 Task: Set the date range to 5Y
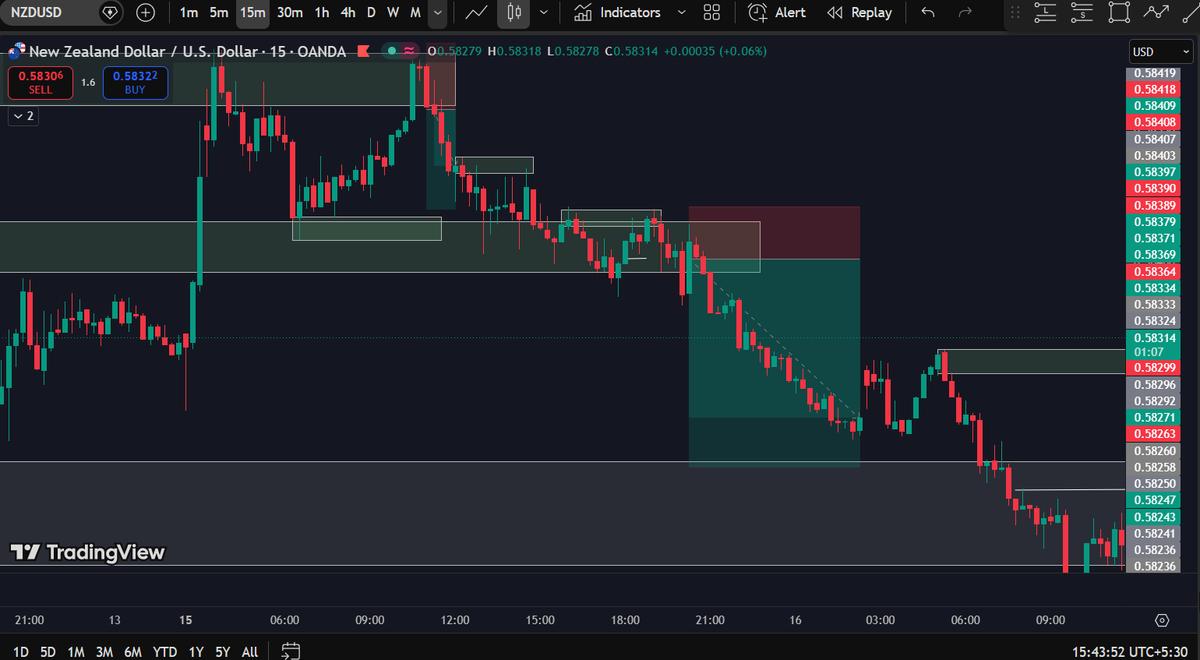click(x=222, y=651)
